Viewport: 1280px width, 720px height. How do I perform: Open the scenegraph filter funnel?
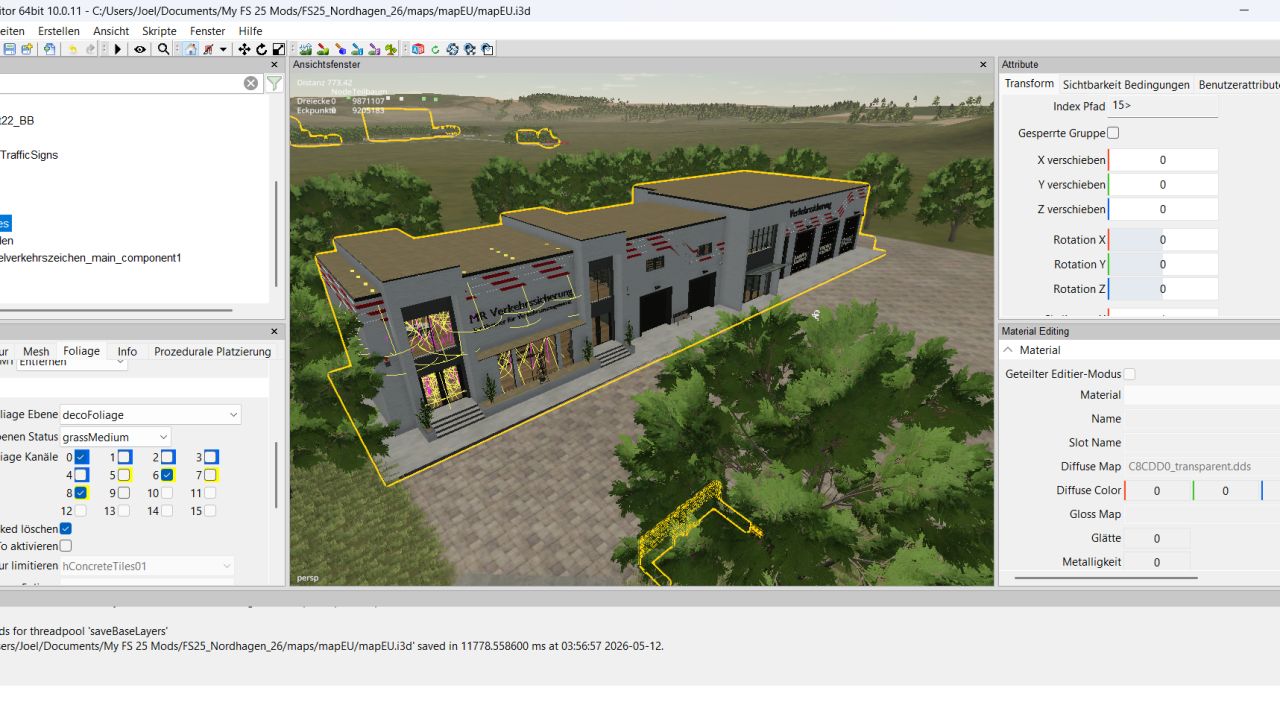coord(274,83)
